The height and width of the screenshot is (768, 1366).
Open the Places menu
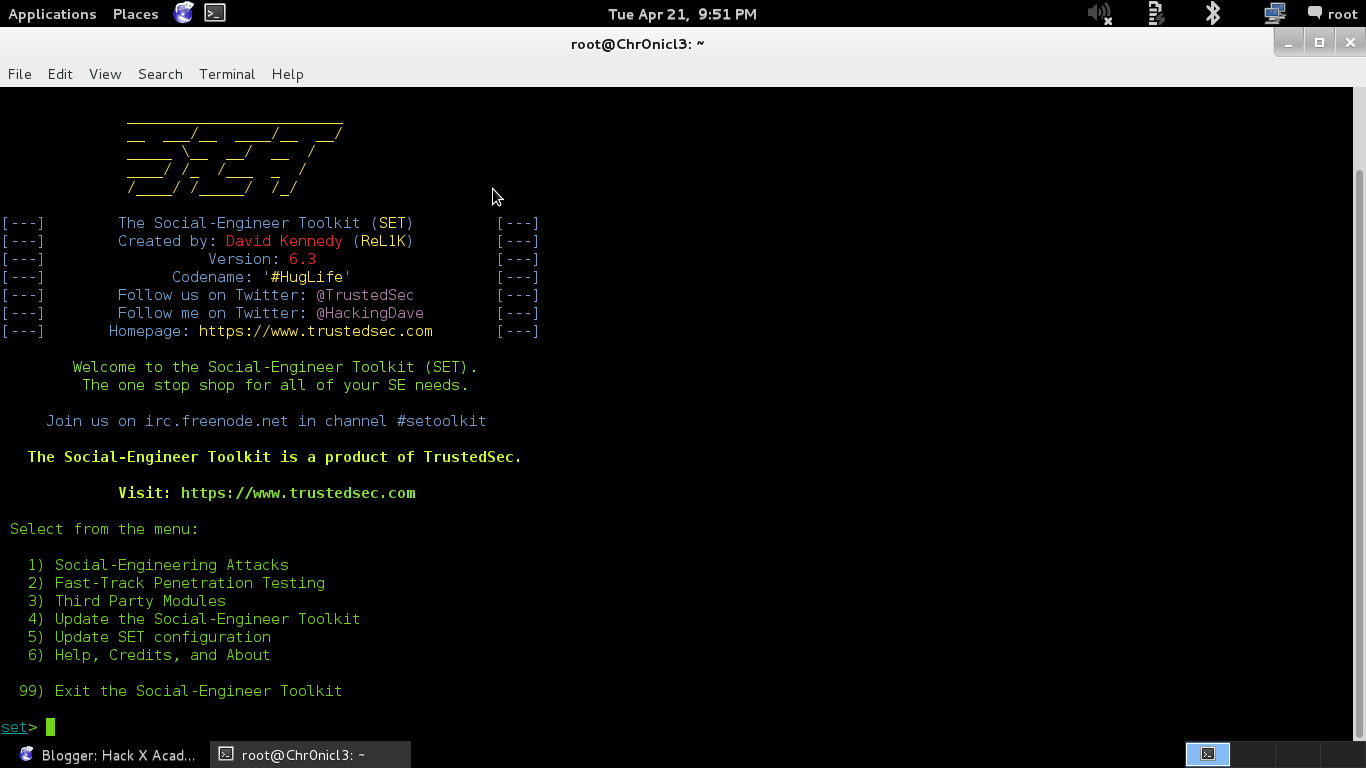tap(135, 14)
